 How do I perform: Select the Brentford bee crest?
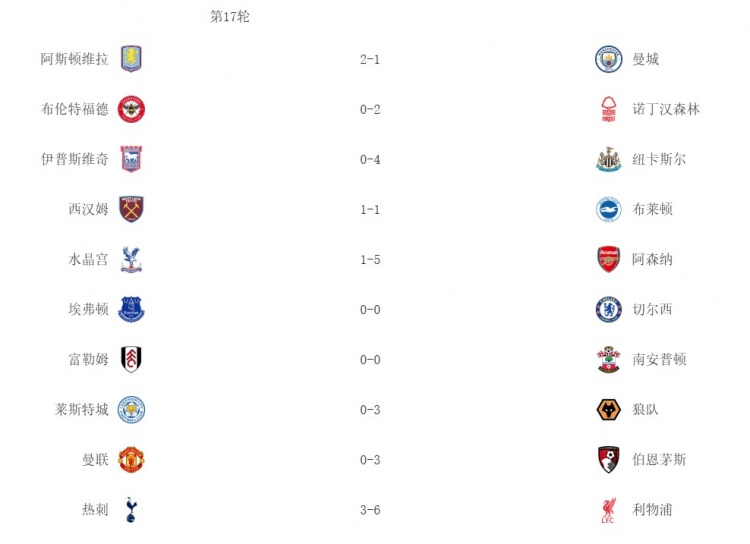point(131,109)
